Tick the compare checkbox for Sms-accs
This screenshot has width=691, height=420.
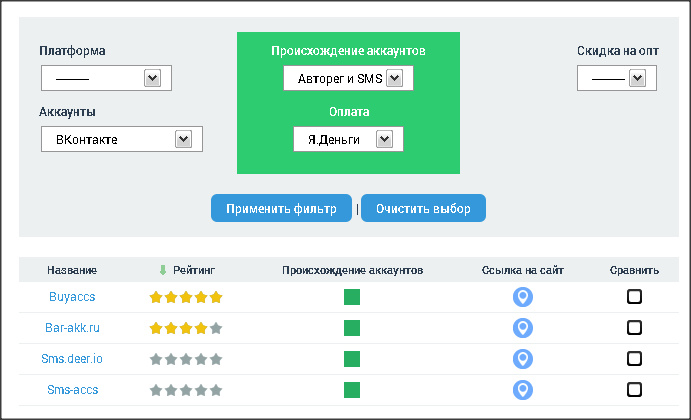[634, 390]
